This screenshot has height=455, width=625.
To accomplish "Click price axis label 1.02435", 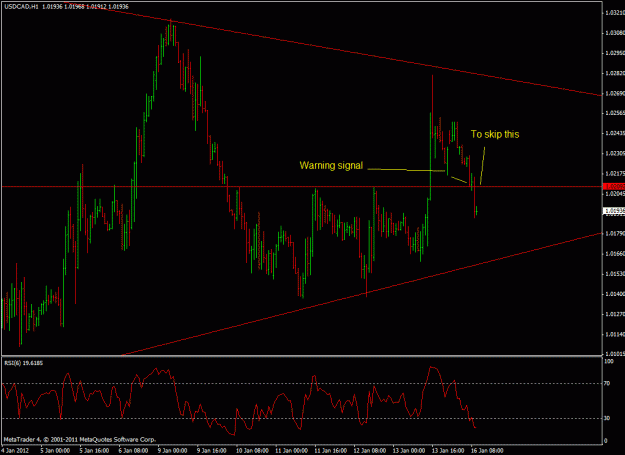I will [615, 133].
